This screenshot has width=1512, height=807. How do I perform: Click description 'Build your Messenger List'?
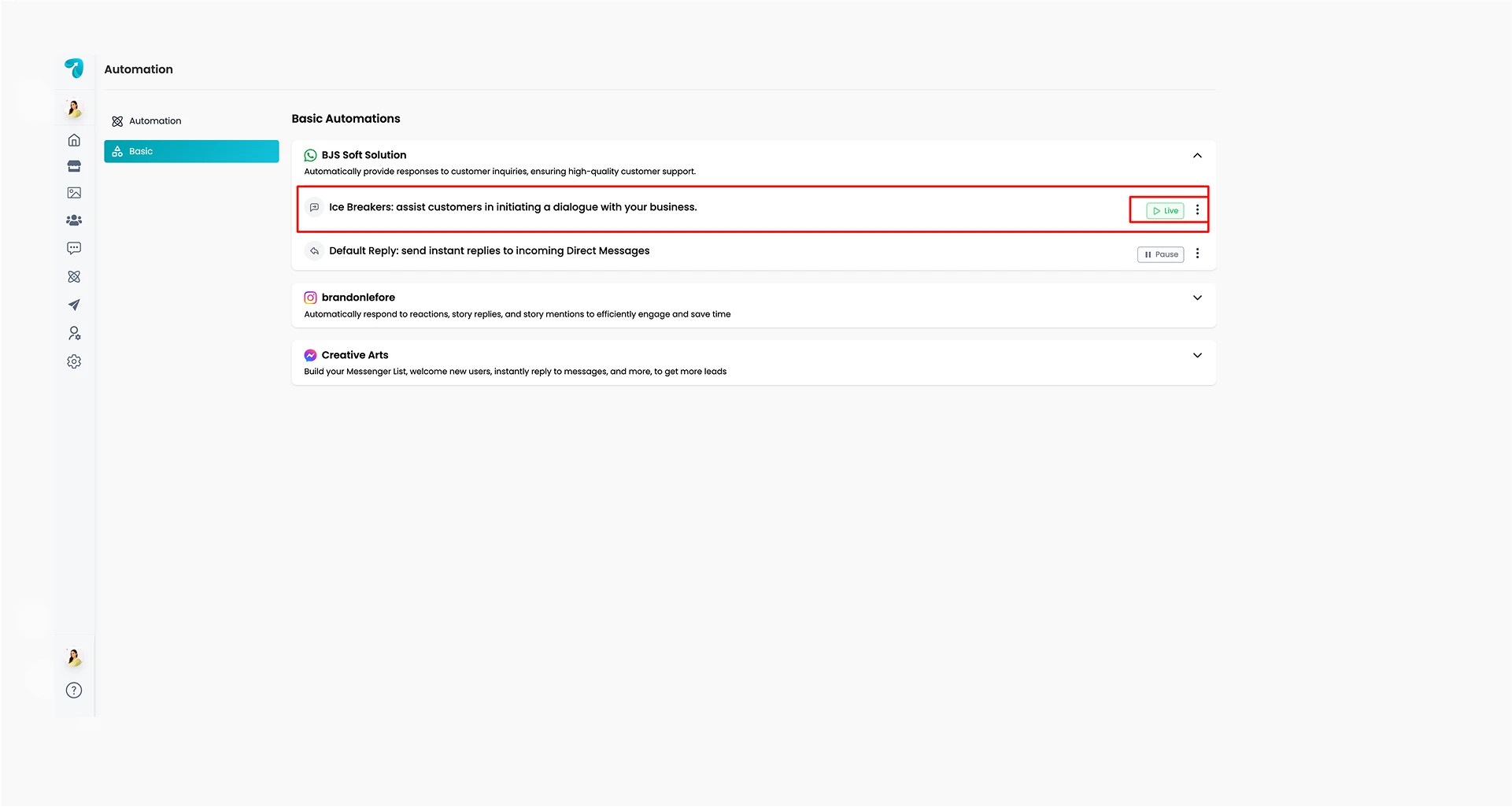click(516, 372)
